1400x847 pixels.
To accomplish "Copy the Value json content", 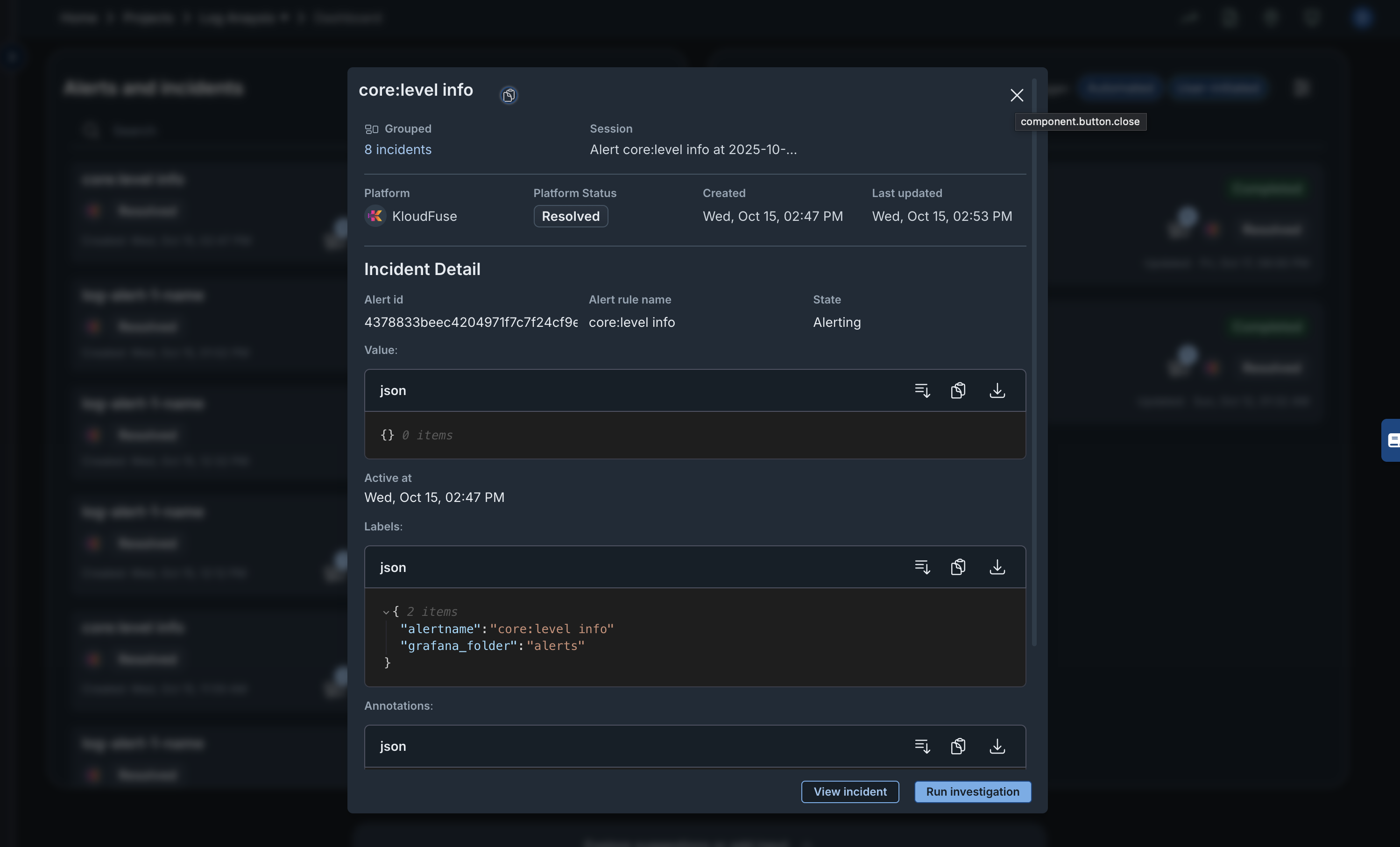I will click(x=958, y=390).
